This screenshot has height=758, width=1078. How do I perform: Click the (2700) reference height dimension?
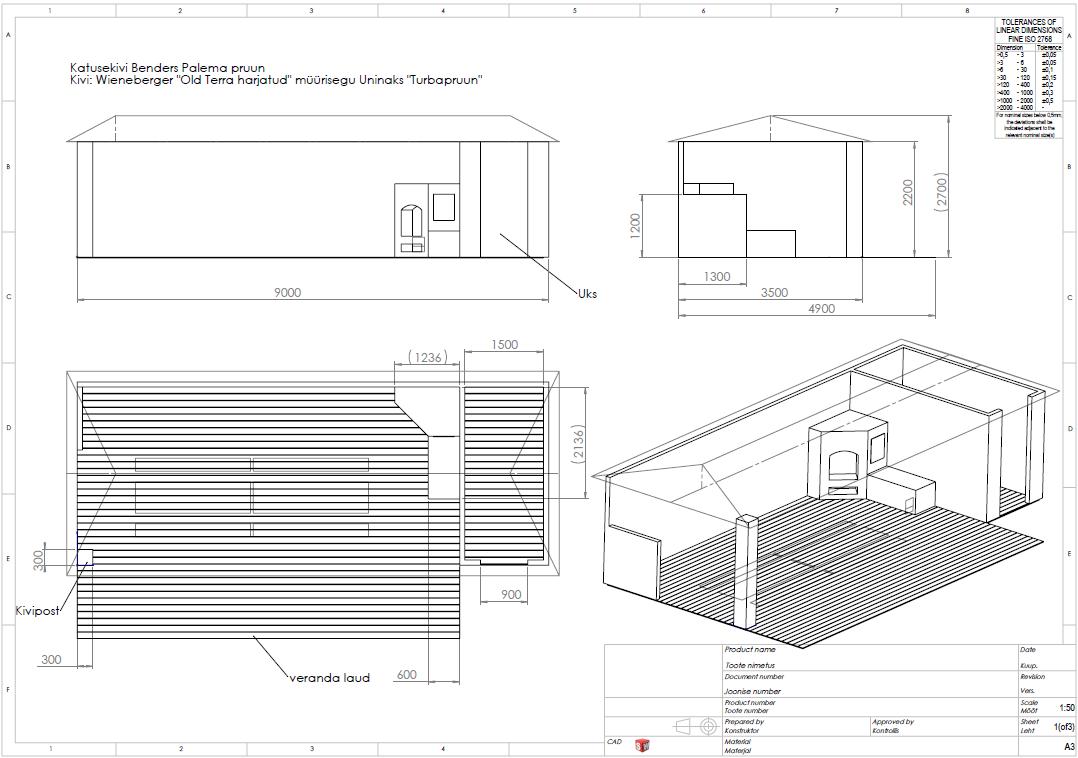click(x=940, y=191)
